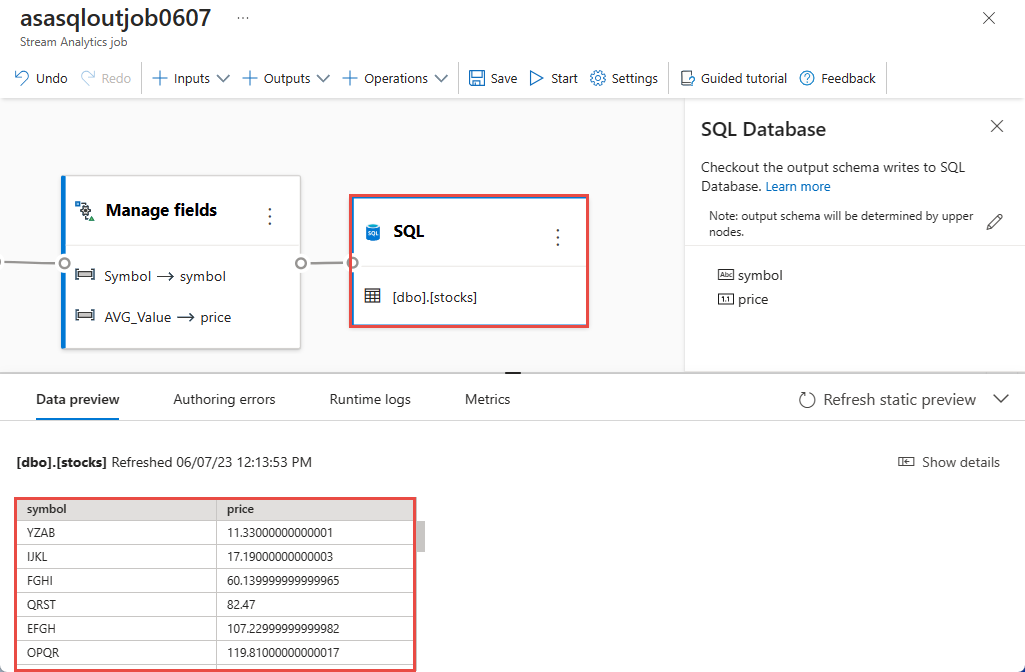
Task: Click the Learn more link
Action: coord(797,186)
